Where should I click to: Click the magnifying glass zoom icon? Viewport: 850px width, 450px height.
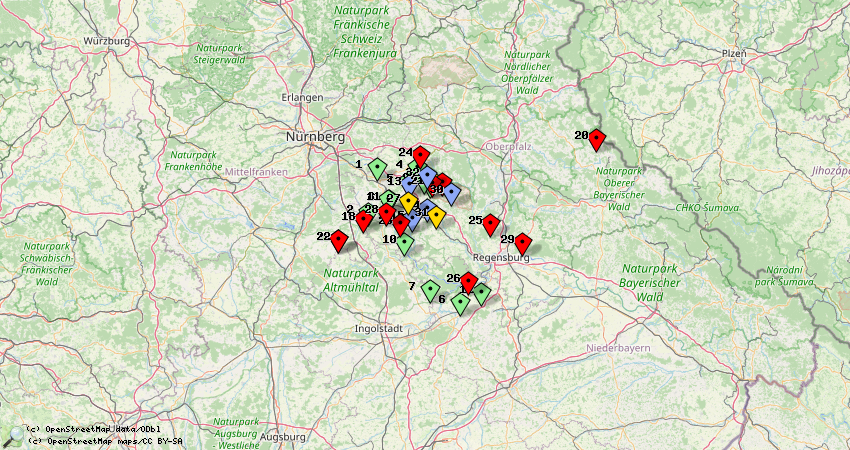[x=12, y=436]
